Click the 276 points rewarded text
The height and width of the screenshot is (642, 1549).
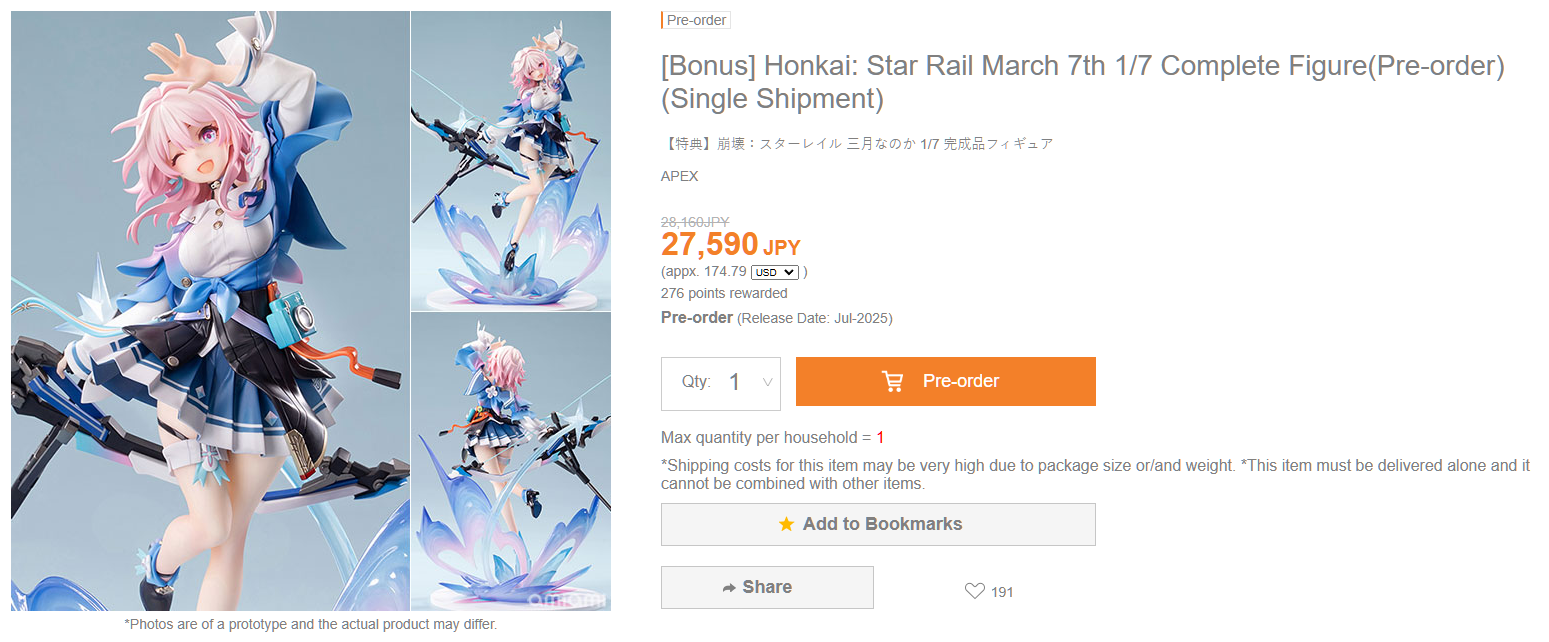(x=724, y=294)
